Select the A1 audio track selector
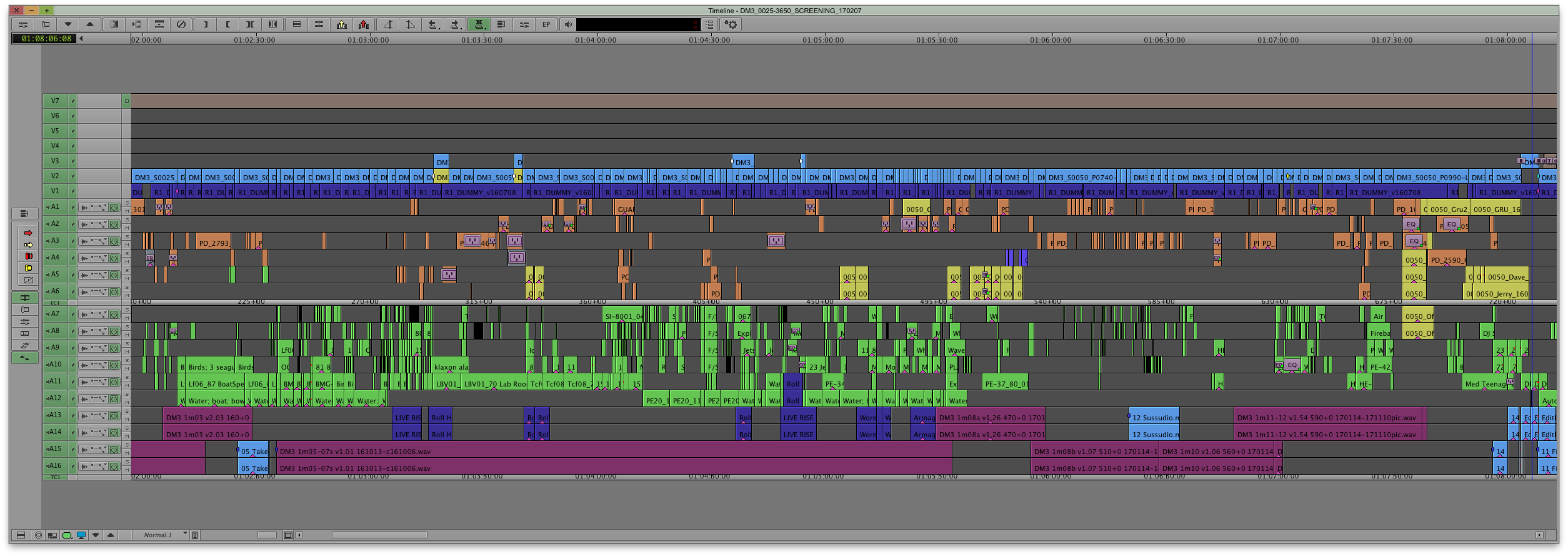 coord(55,207)
